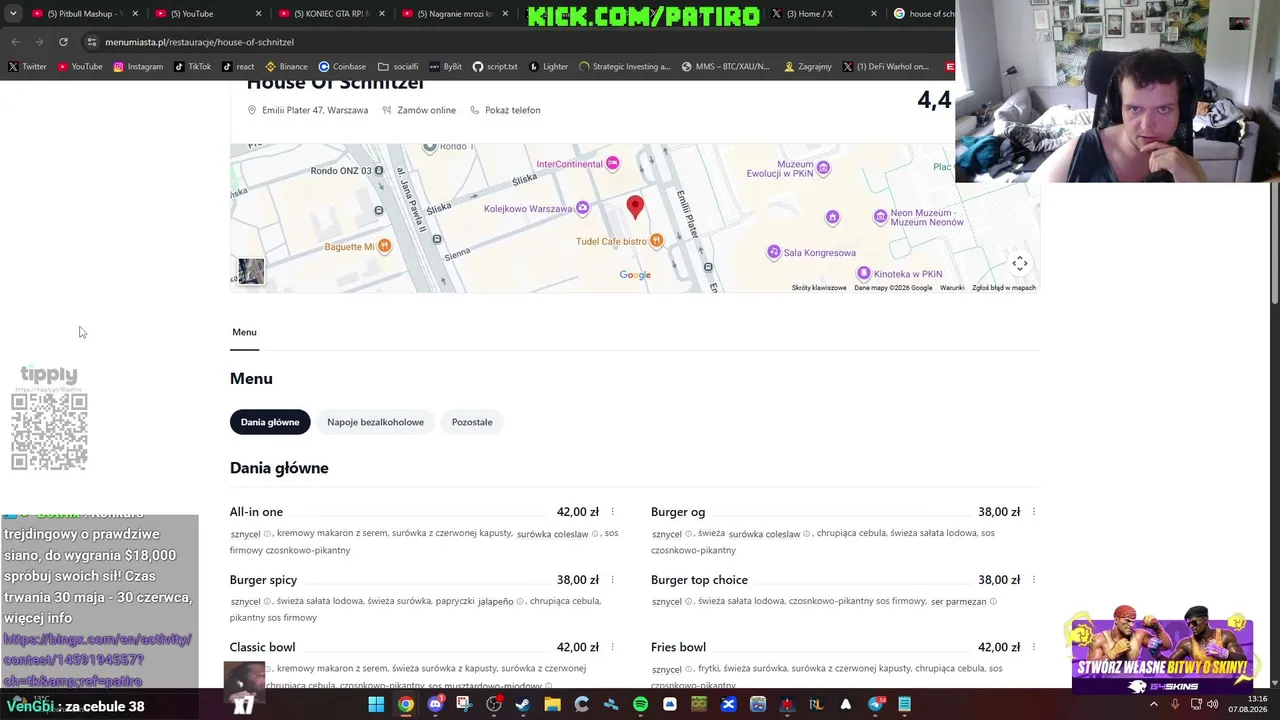Click Zgłoś błąd w mapach link
Viewport: 1280px width, 720px height.
click(x=1004, y=288)
